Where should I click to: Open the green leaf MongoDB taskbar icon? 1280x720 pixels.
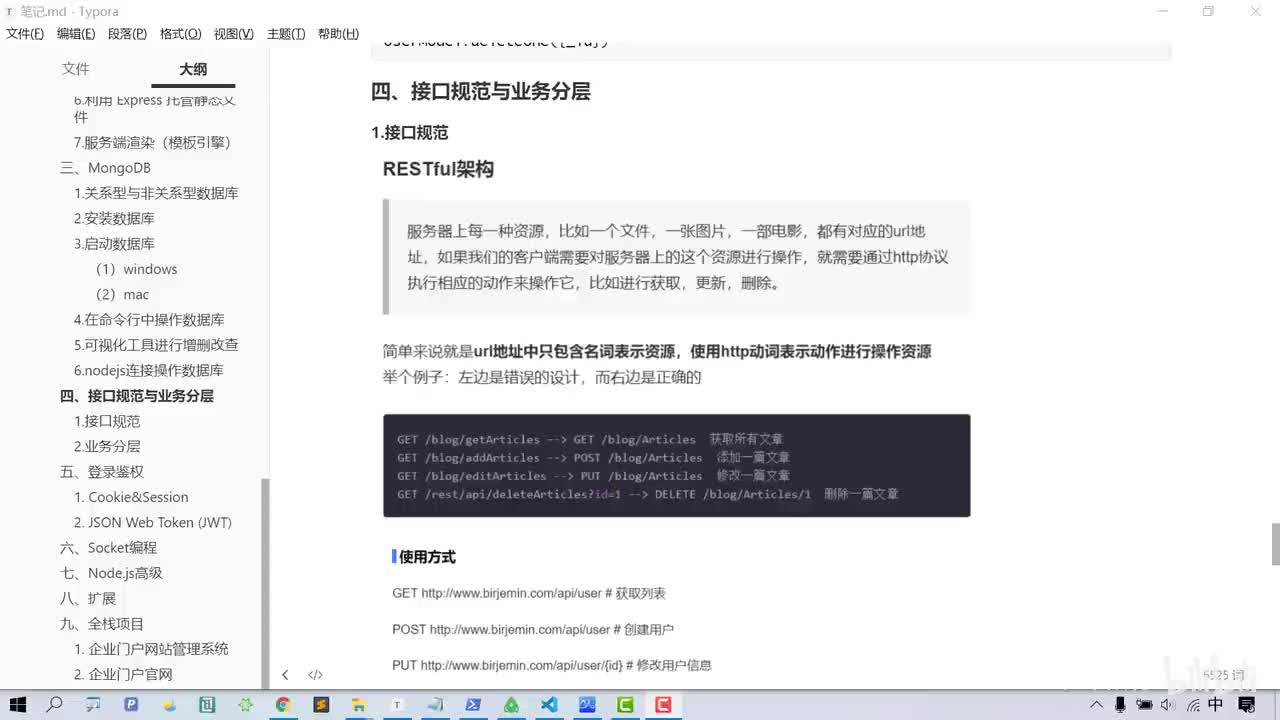511,705
